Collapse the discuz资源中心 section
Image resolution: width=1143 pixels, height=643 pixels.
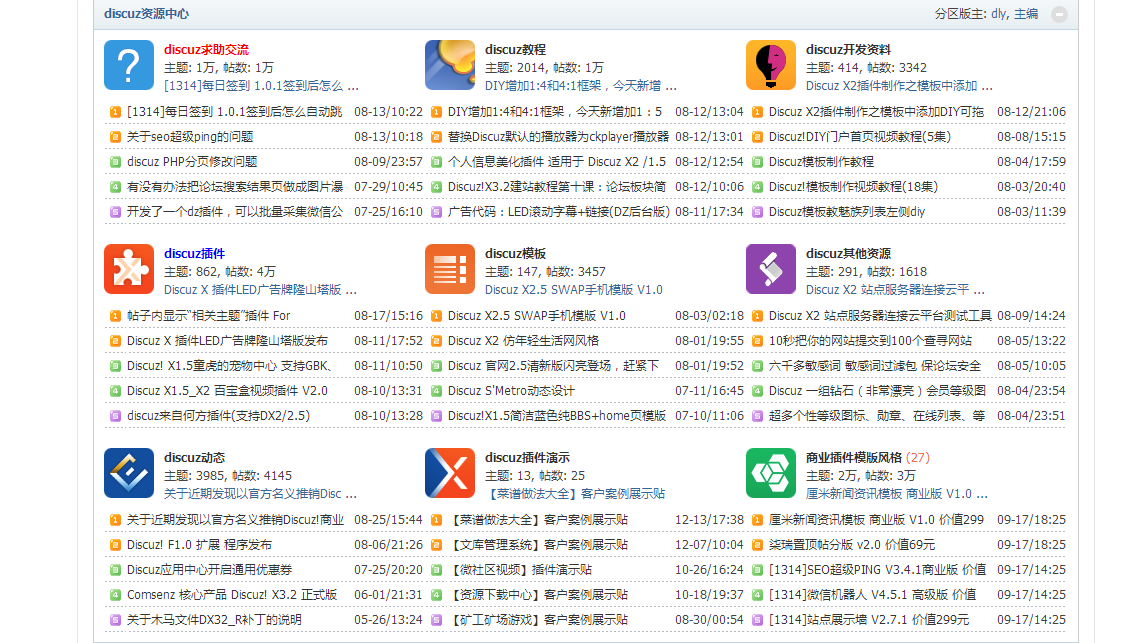[1059, 14]
